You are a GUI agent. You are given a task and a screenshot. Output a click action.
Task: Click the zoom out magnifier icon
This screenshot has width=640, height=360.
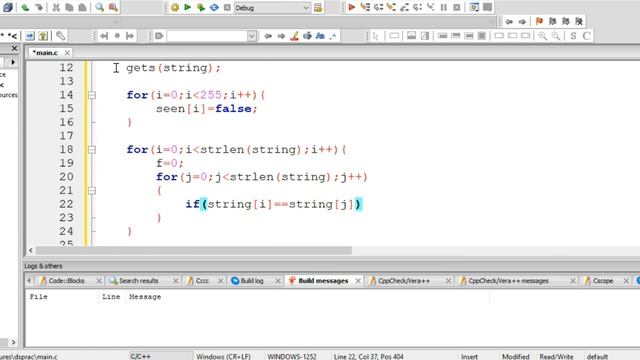pyautogui.click(x=556, y=36)
